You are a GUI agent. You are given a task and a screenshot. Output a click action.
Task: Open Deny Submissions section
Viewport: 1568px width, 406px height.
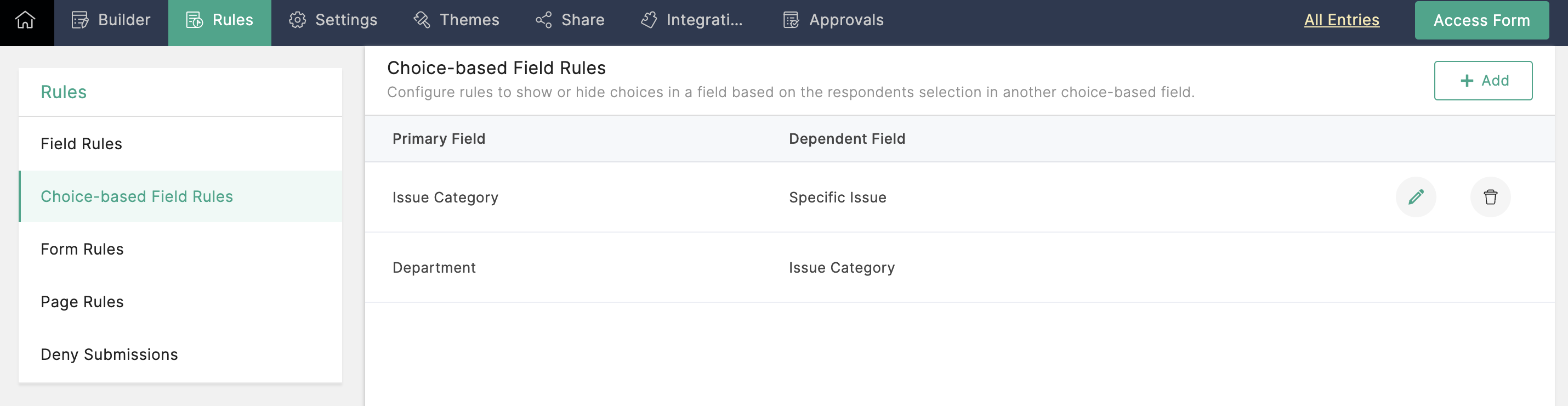pos(110,355)
